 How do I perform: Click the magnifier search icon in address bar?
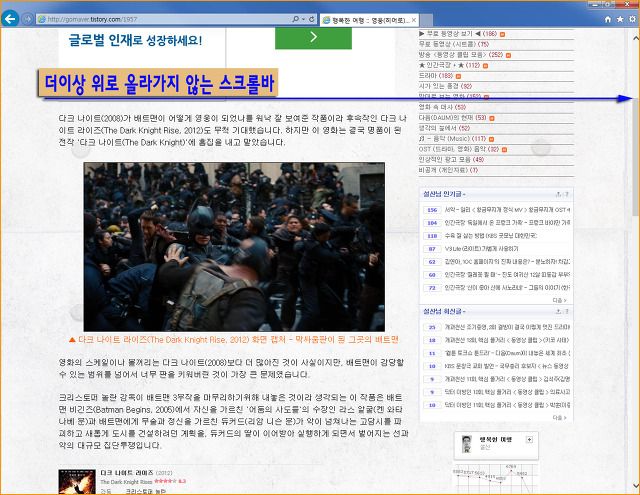tap(296, 19)
